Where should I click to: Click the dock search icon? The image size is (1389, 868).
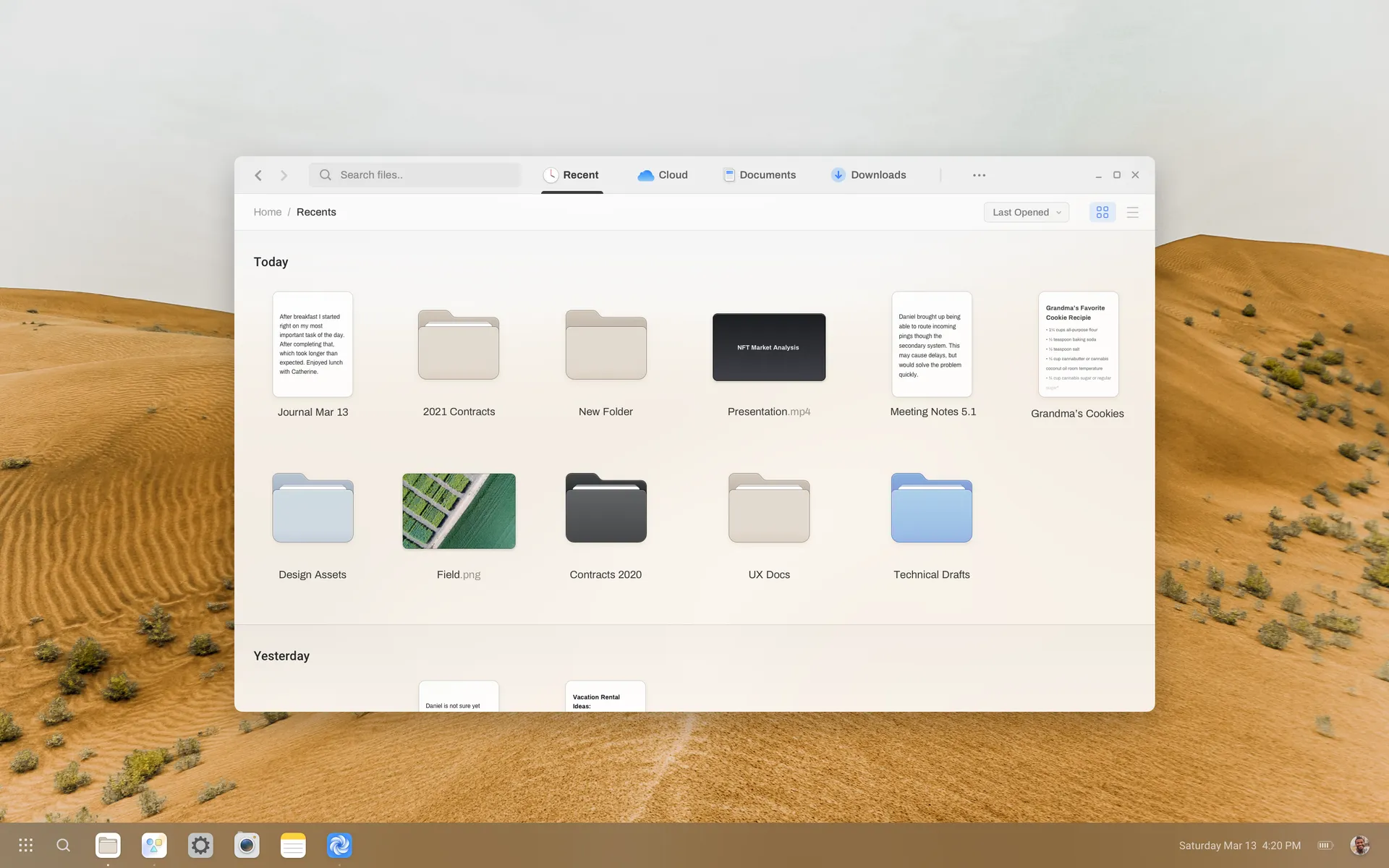tap(64, 845)
